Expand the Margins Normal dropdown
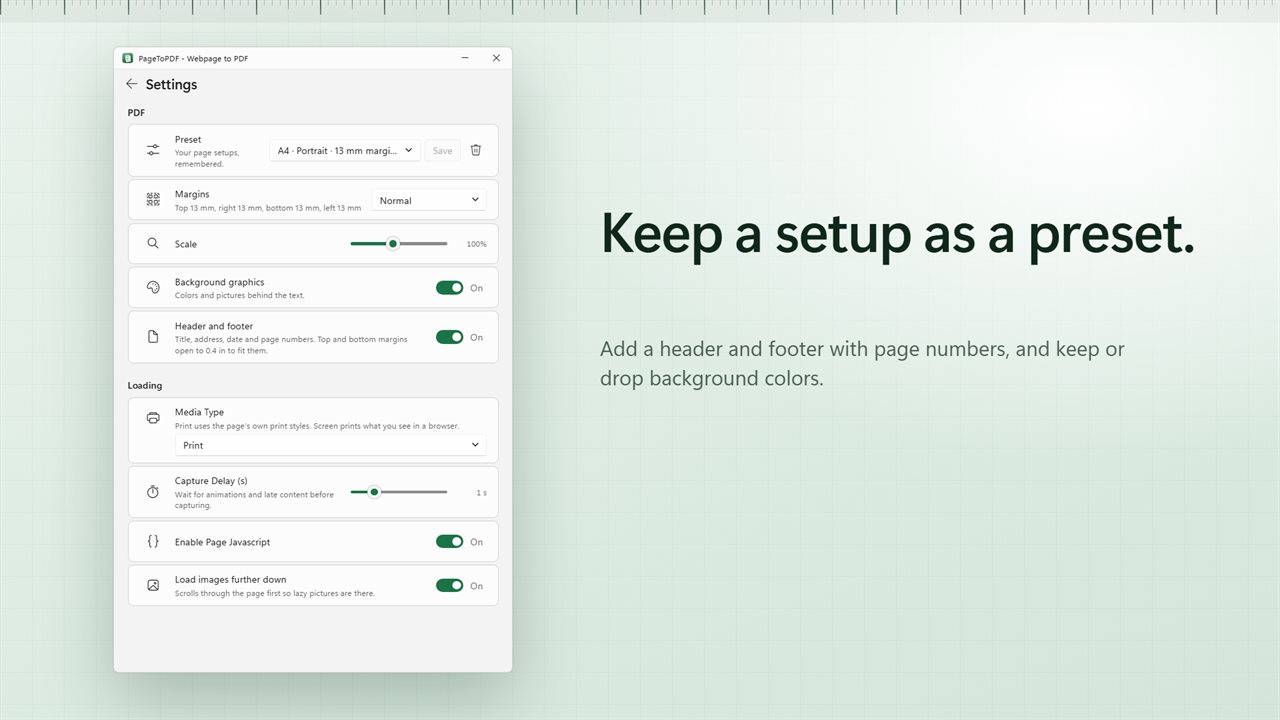 [429, 200]
